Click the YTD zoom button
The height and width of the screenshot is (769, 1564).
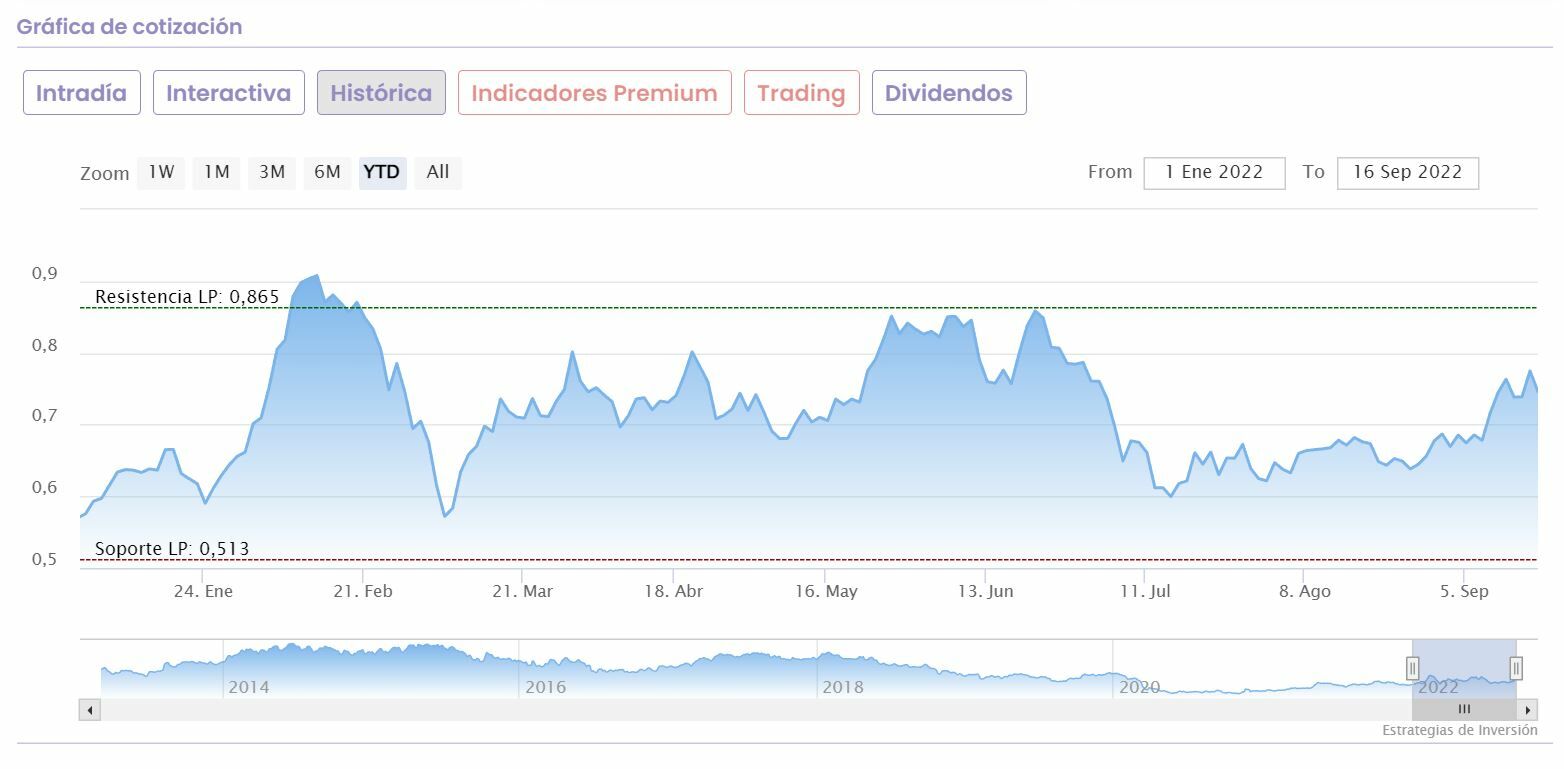[382, 172]
